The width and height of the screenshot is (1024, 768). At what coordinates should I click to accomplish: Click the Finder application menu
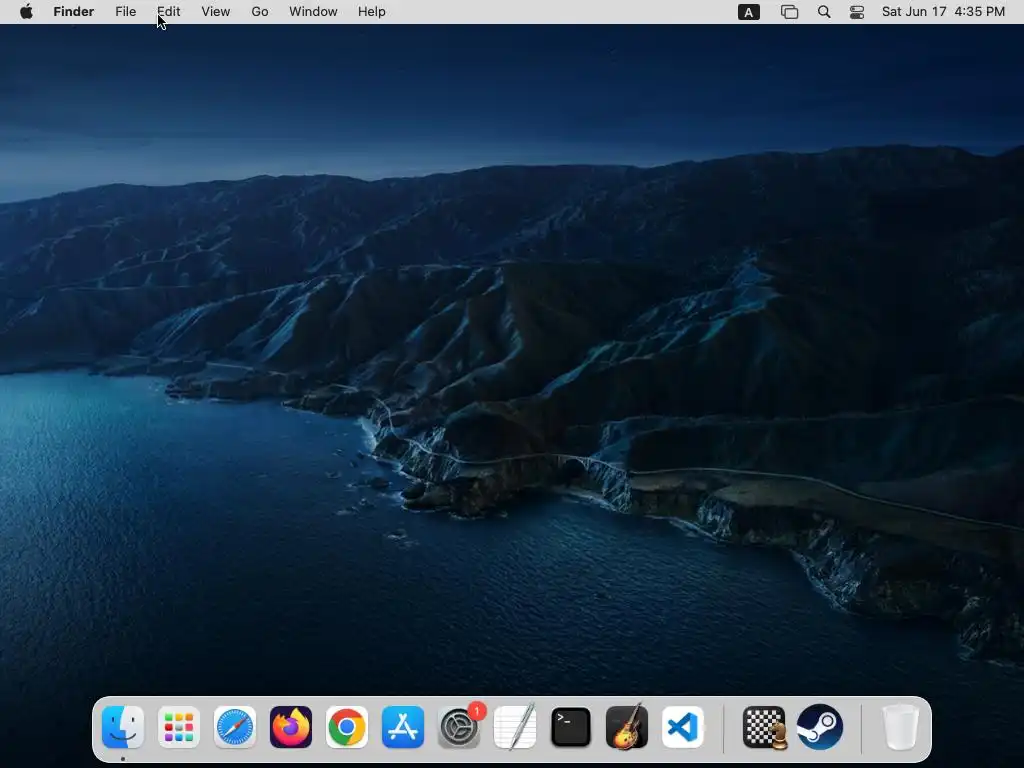coord(74,12)
